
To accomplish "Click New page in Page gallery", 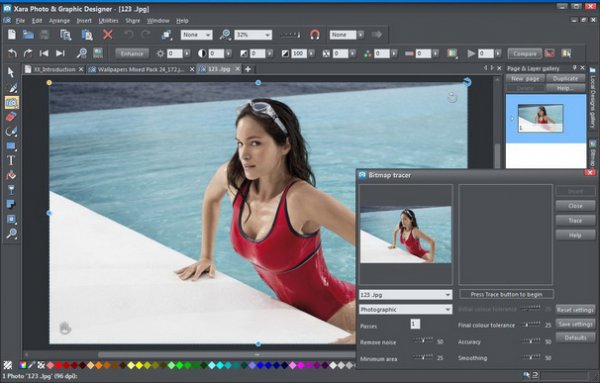I will (525, 78).
